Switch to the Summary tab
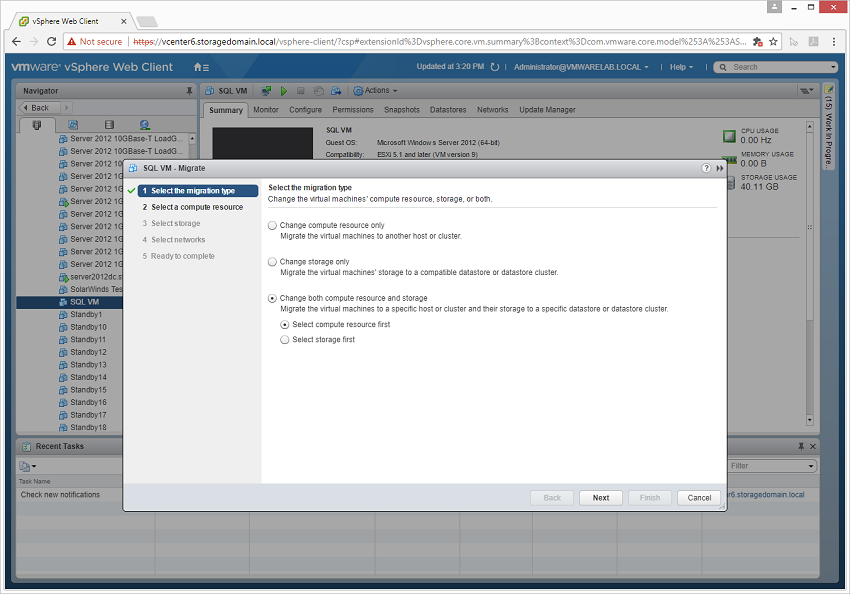The image size is (850, 594). coord(226,110)
